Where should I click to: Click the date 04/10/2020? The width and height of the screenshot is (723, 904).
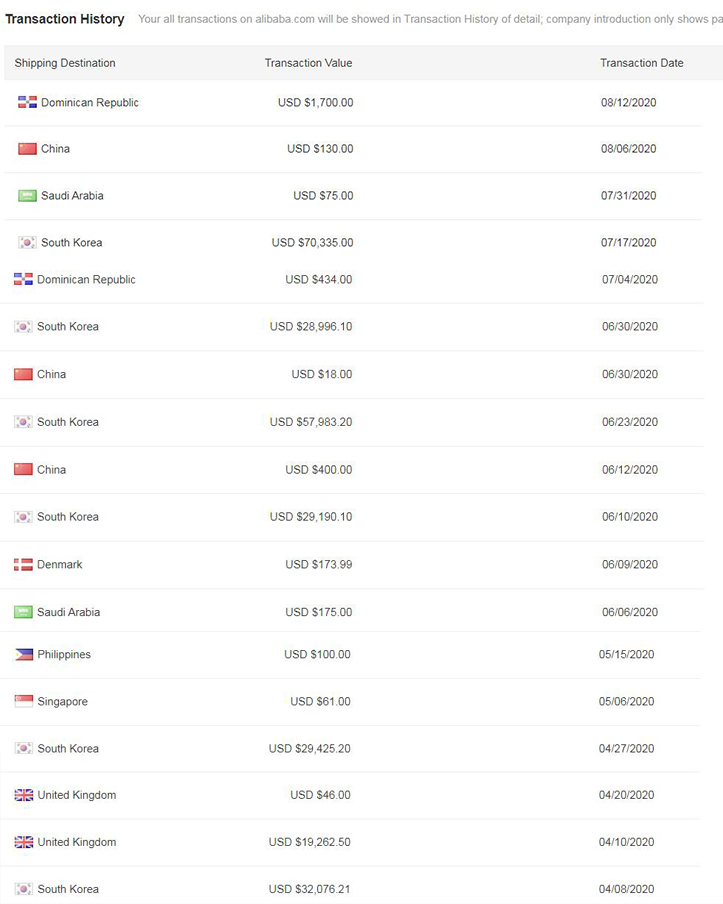pos(627,842)
